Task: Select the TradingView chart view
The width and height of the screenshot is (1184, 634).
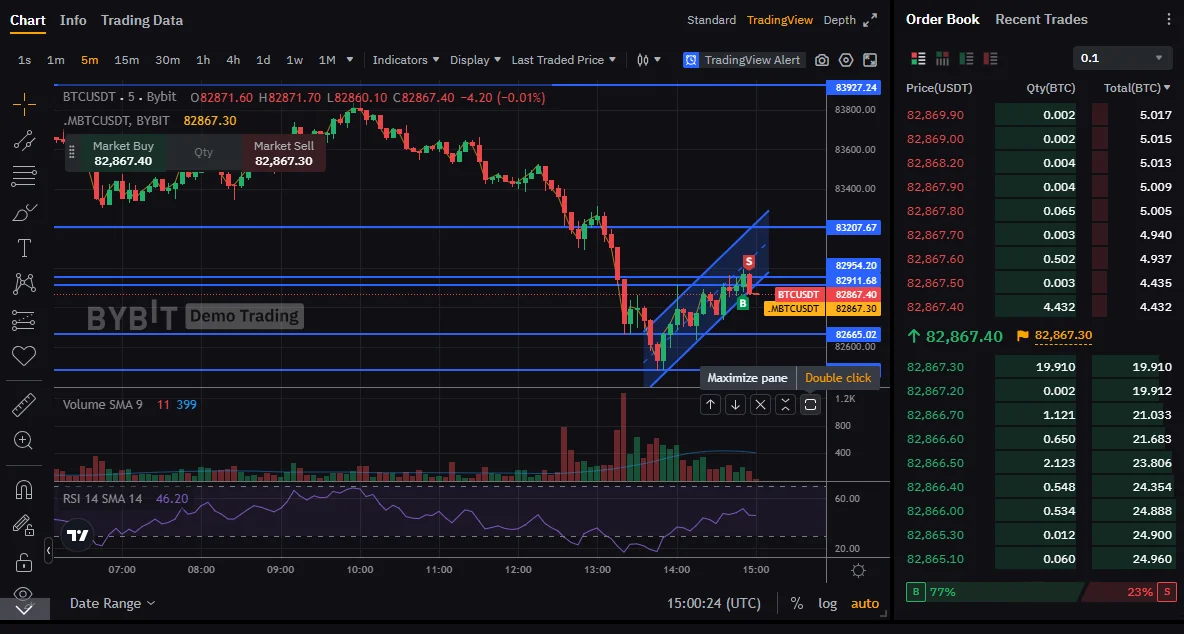Action: [780, 20]
